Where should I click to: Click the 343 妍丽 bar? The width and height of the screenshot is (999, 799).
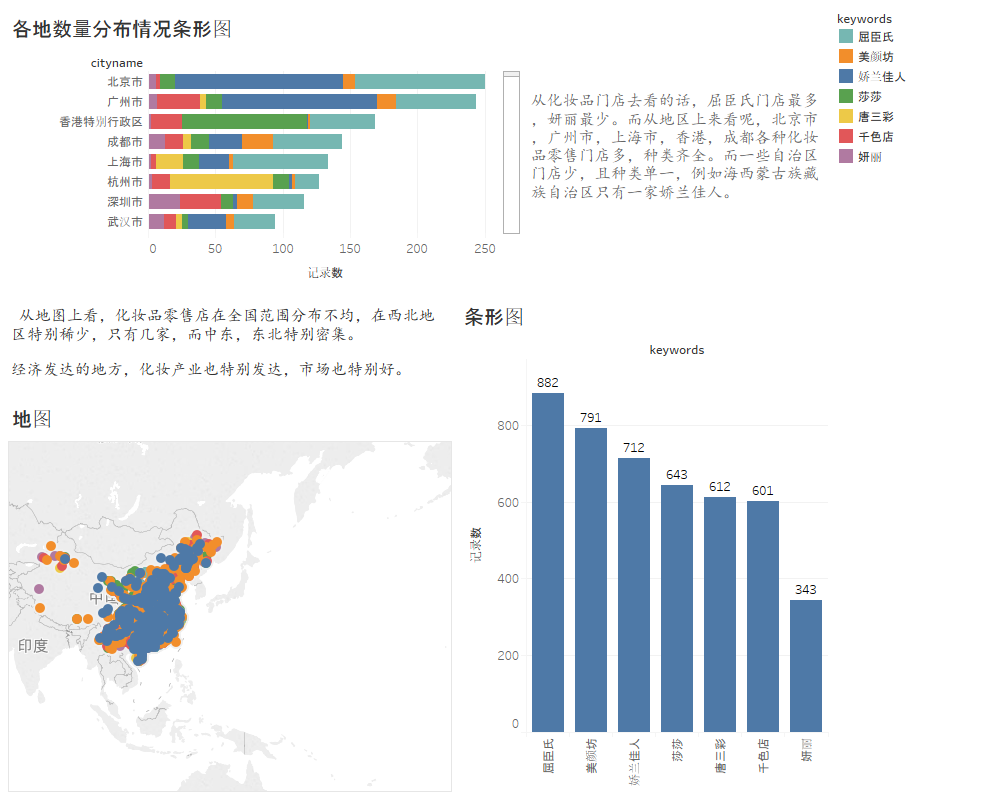pos(806,666)
